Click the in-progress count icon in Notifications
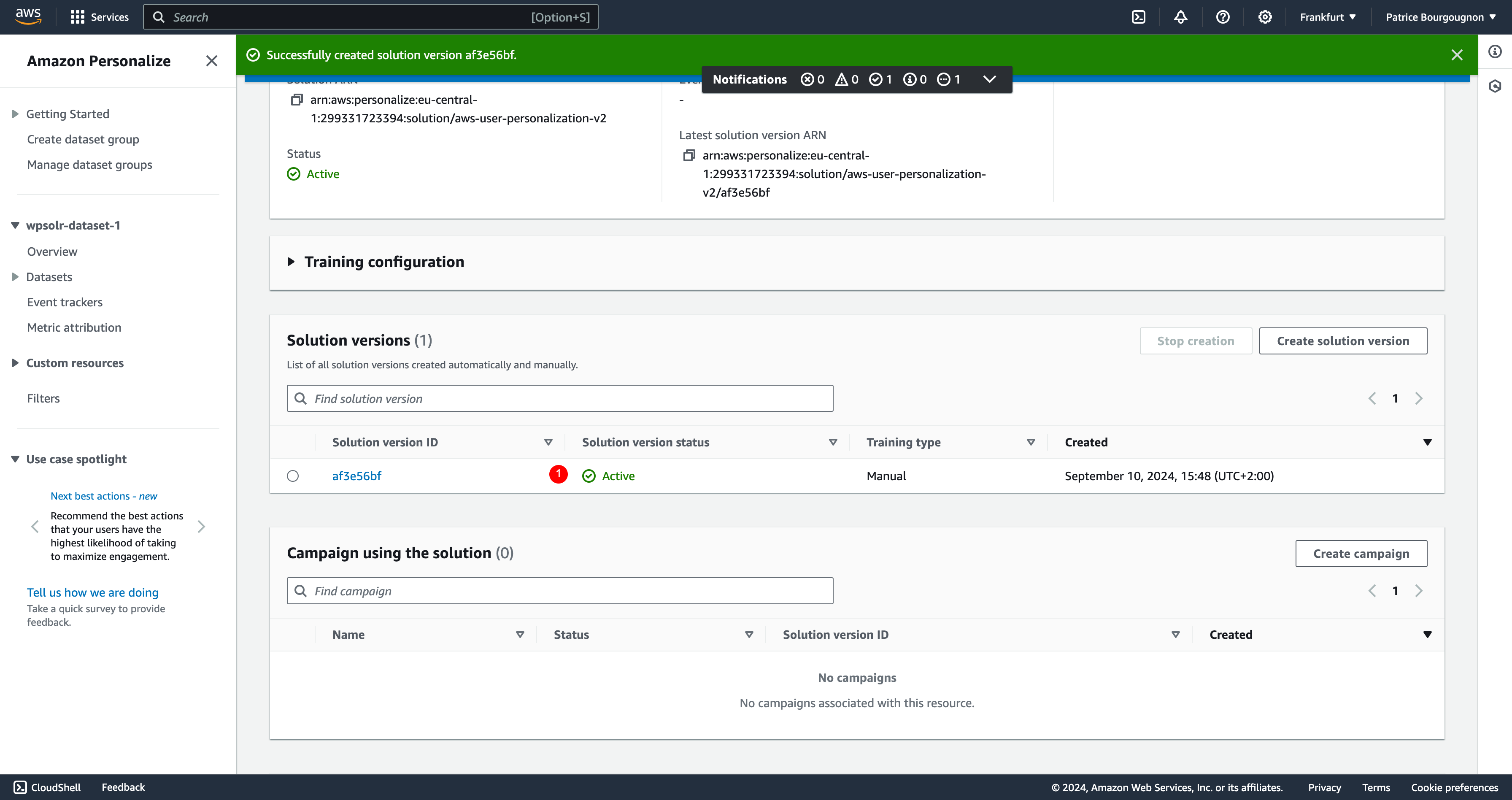Viewport: 1512px width, 800px height. pos(943,79)
